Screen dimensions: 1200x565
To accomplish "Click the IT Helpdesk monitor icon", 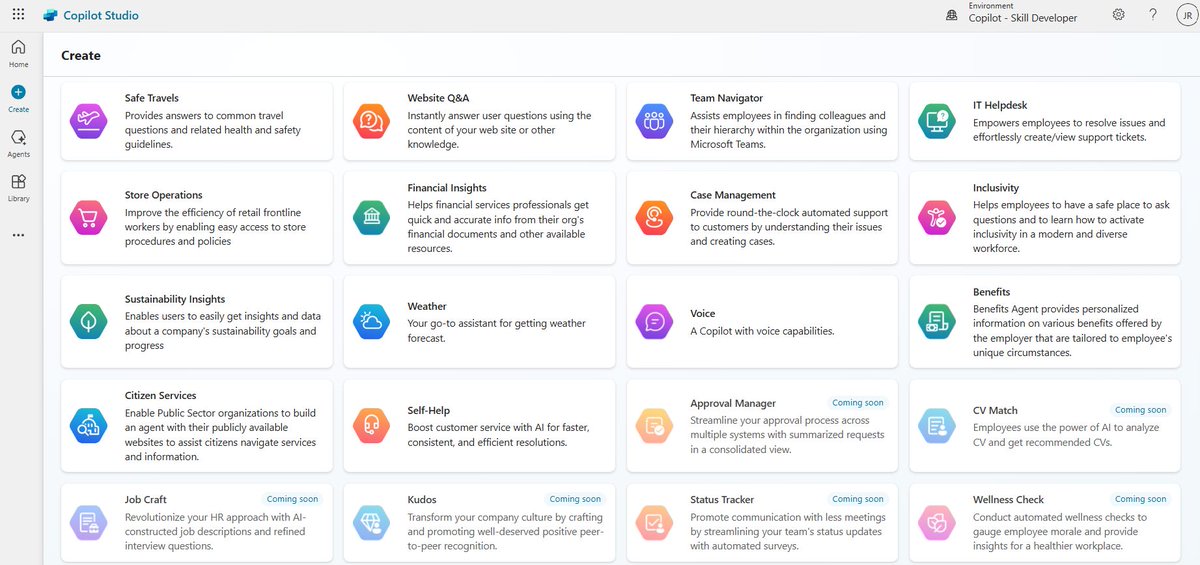I will (937, 121).
